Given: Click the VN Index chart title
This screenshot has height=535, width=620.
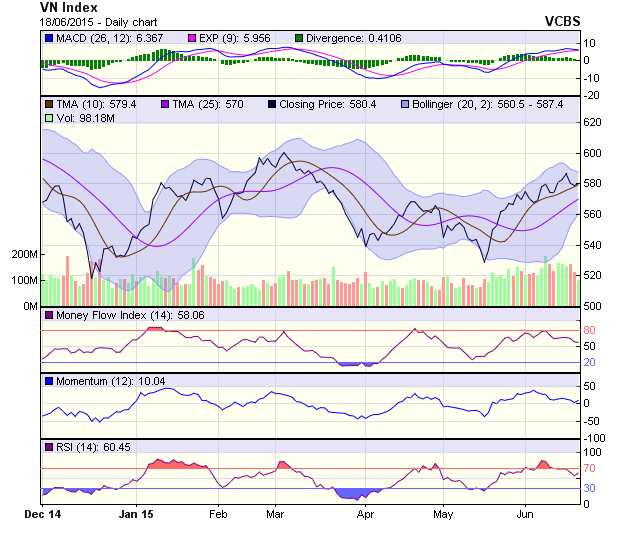Looking at the screenshot, I should tap(69, 8).
